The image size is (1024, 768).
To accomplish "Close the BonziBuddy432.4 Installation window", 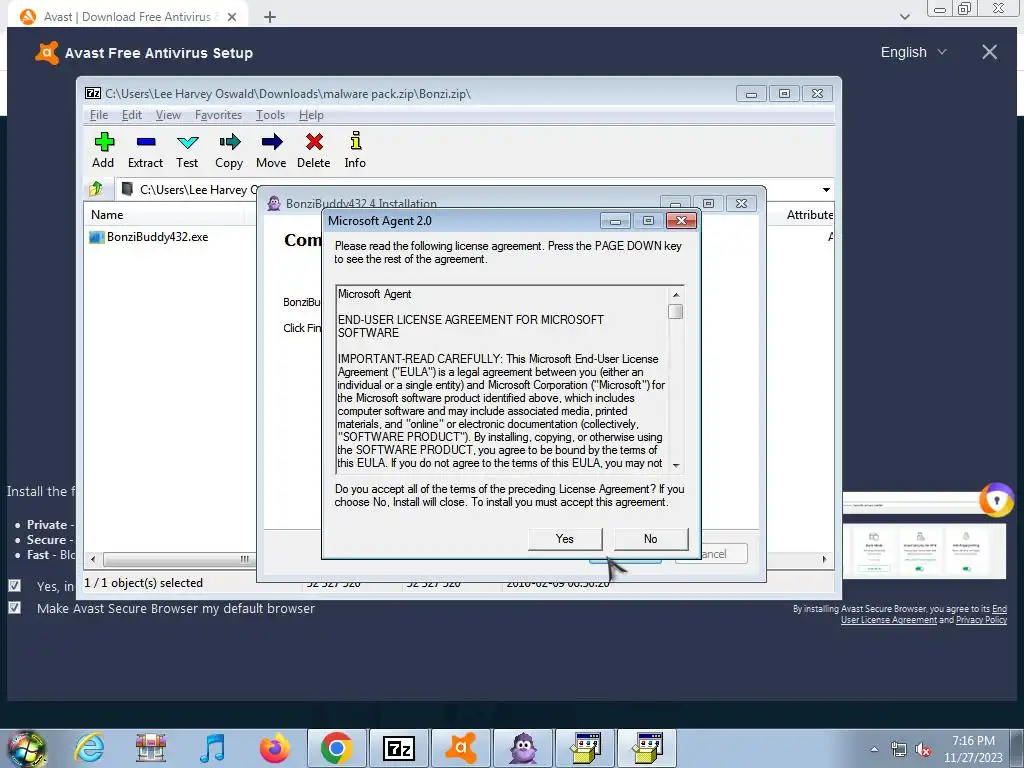I will tap(741, 203).
